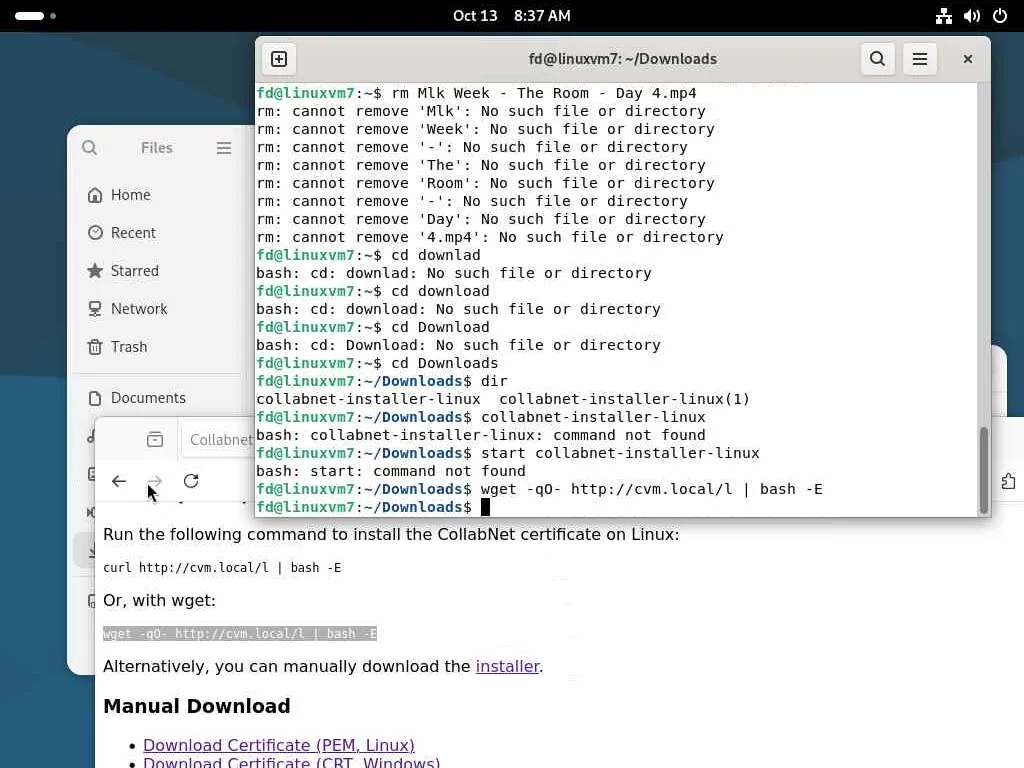The height and width of the screenshot is (768, 1024).
Task: Open Download Certificate (PEM, Linux) link
Action: [x=279, y=745]
